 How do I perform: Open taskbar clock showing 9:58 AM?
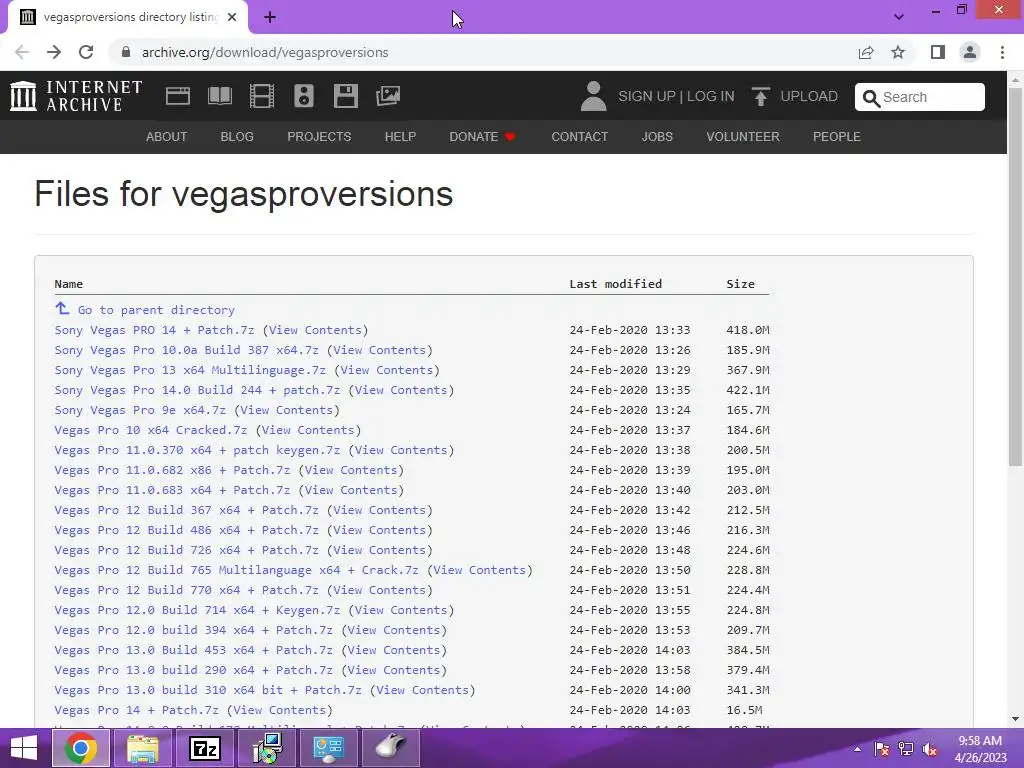980,749
